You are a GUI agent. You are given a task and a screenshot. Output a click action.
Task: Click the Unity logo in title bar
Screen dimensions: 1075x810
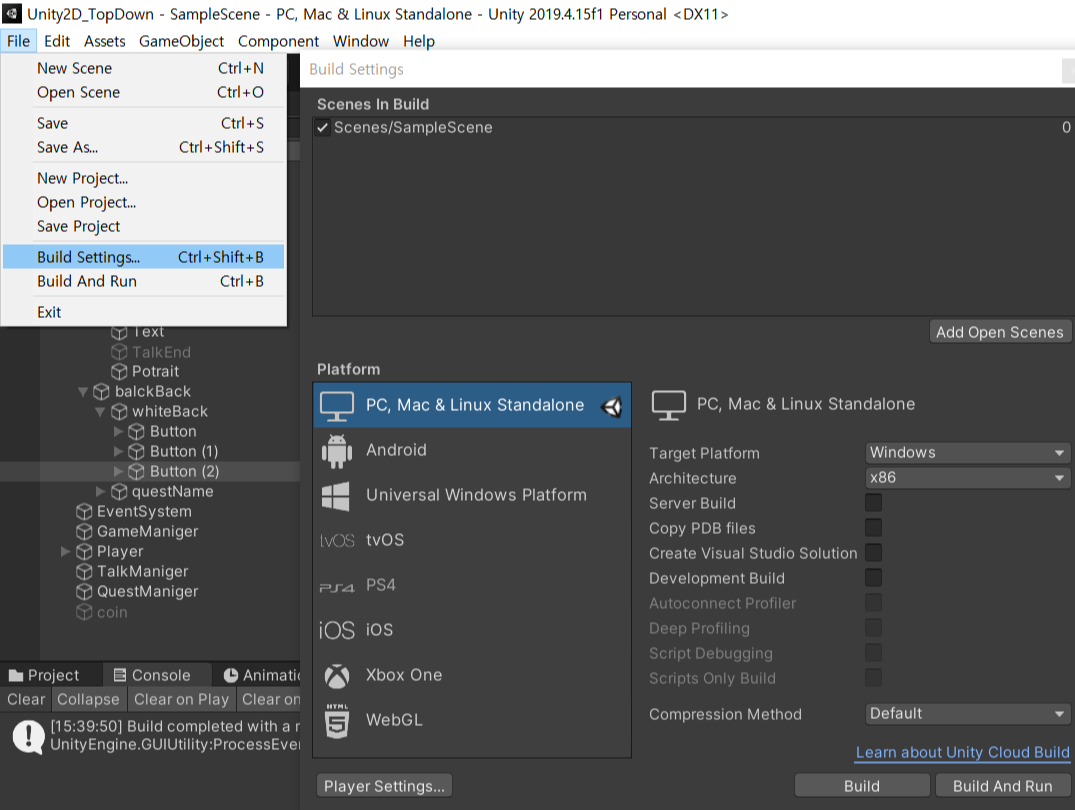click(x=12, y=13)
